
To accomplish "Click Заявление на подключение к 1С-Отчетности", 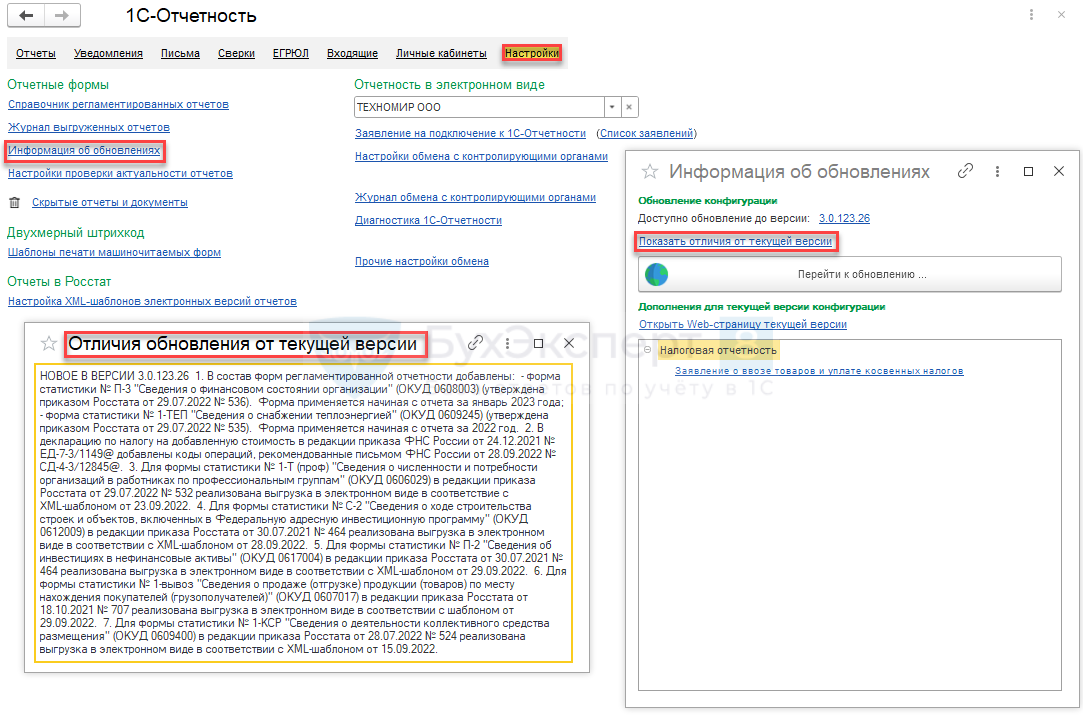I will coord(470,133).
